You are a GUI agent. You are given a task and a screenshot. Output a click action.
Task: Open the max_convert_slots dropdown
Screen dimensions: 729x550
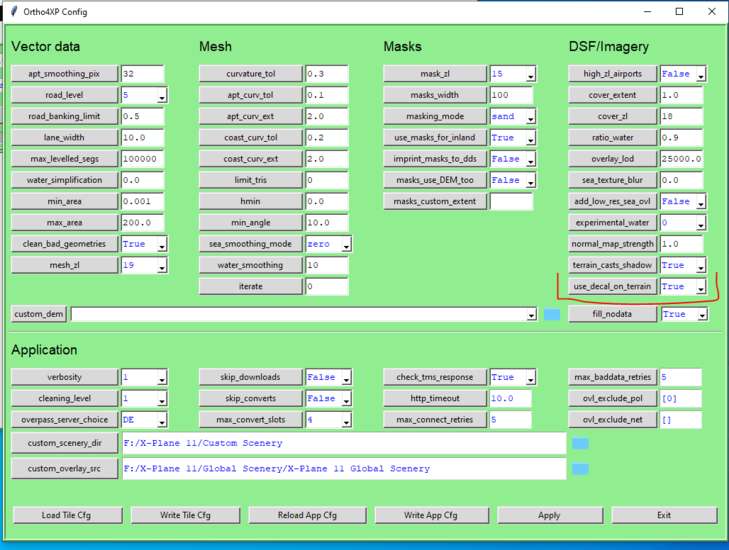click(346, 420)
